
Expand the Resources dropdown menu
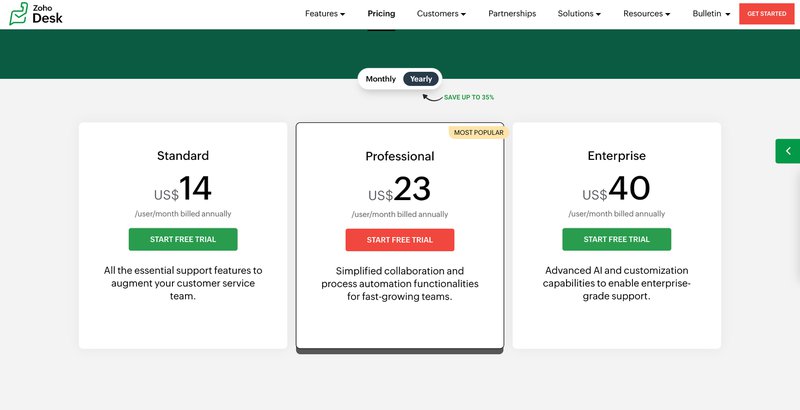(x=646, y=14)
